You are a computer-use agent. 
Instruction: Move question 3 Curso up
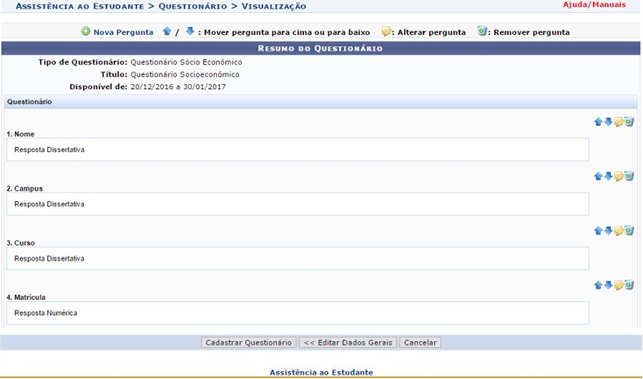pyautogui.click(x=598, y=231)
